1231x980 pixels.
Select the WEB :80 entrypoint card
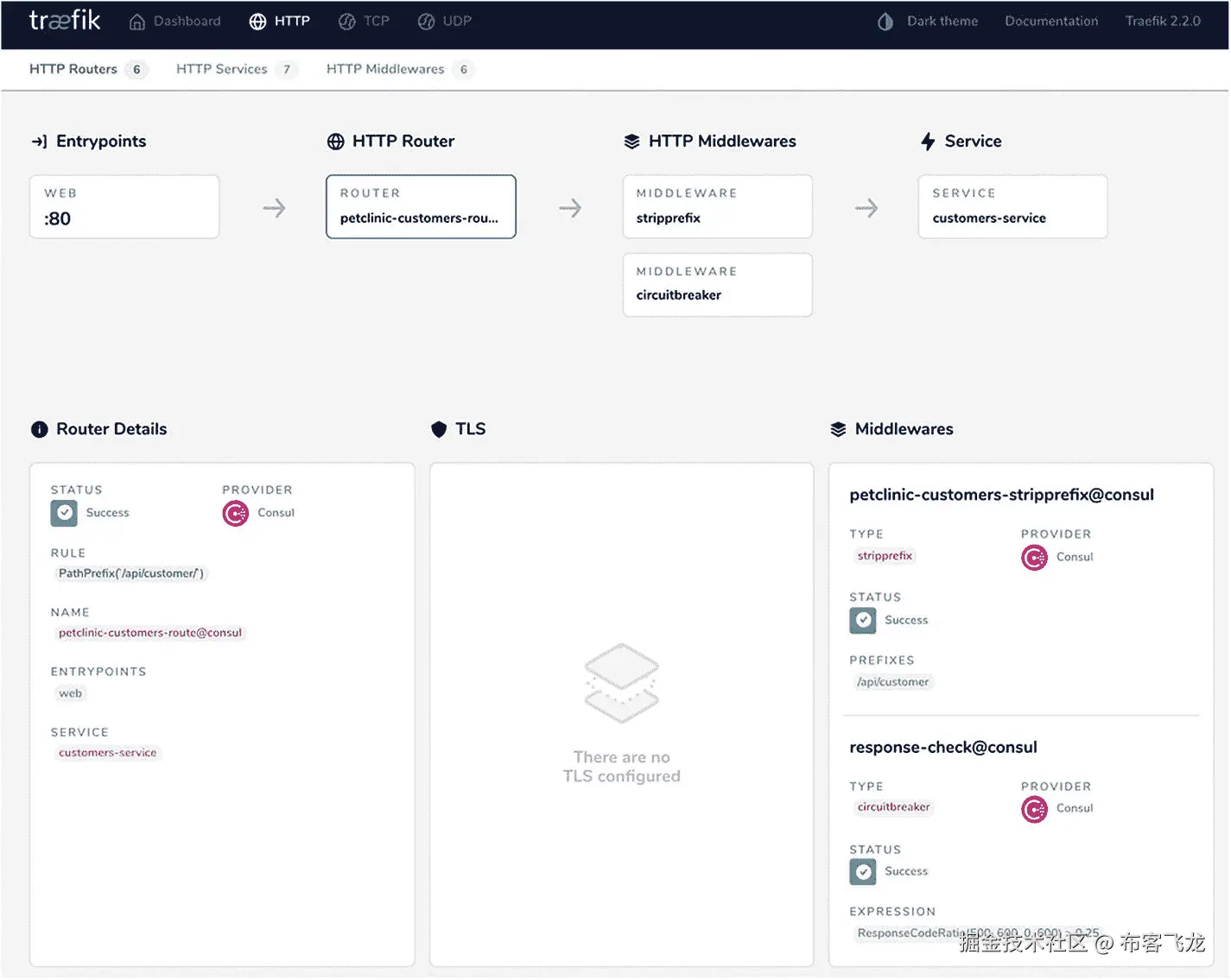pos(124,207)
